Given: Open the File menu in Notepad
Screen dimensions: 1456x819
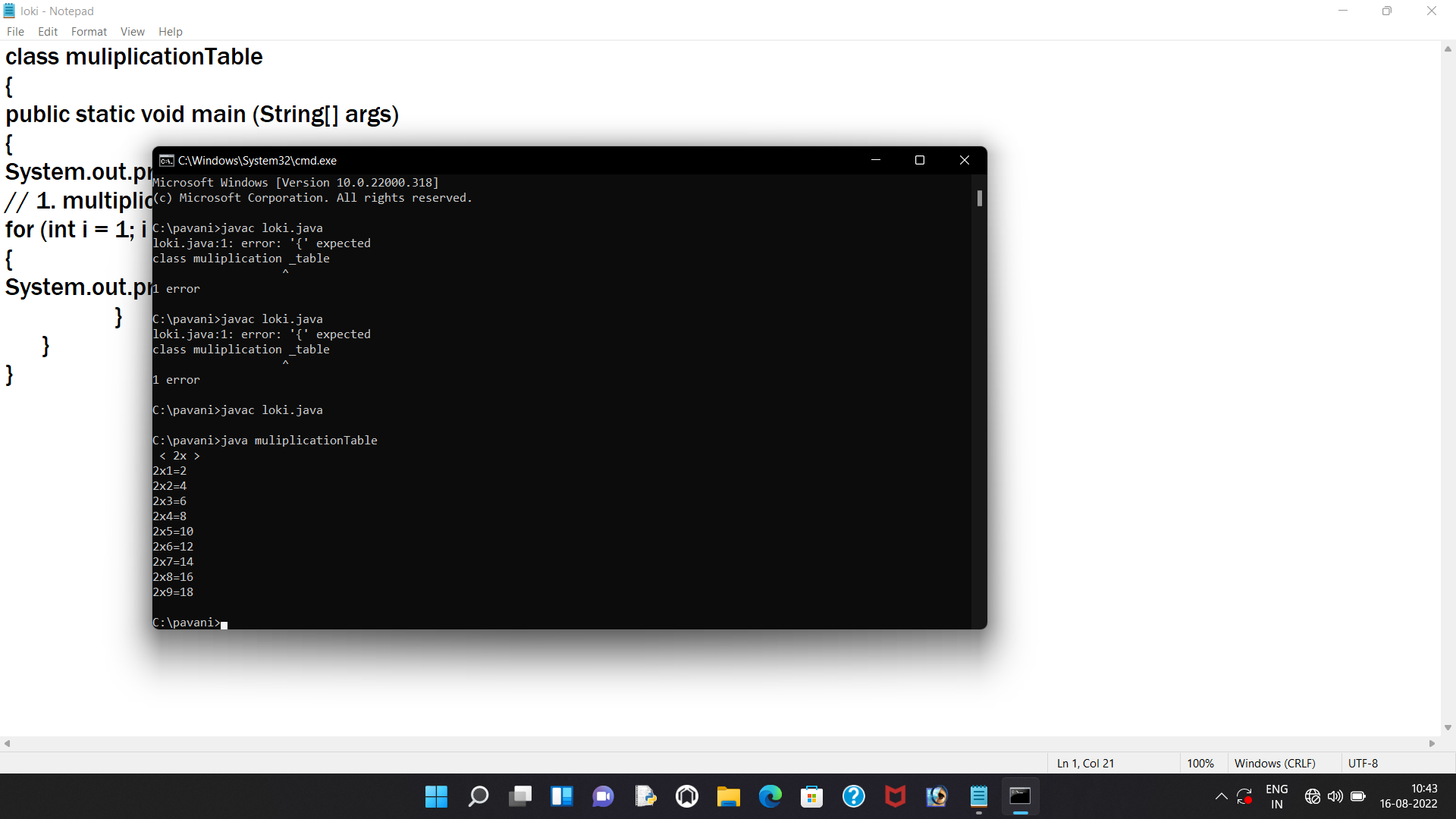Looking at the screenshot, I should (x=14, y=31).
